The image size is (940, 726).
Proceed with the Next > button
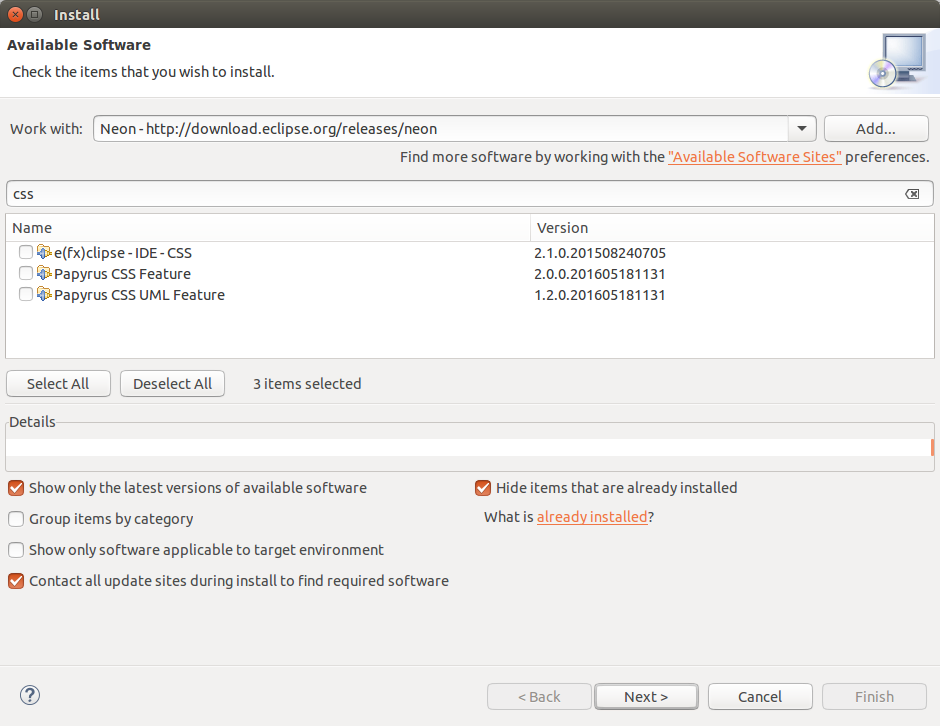[646, 697]
